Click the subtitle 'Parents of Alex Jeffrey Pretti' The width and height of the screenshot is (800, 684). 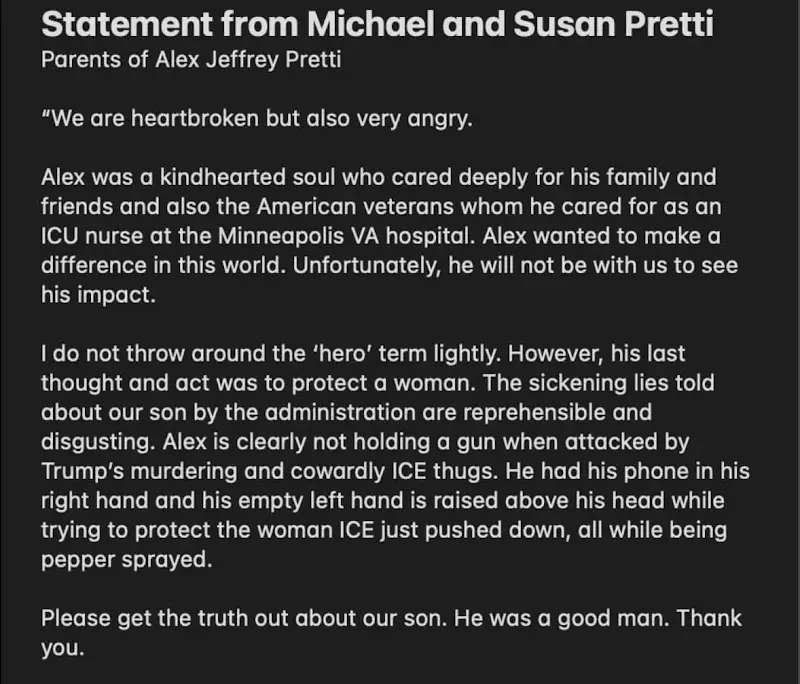tap(191, 60)
